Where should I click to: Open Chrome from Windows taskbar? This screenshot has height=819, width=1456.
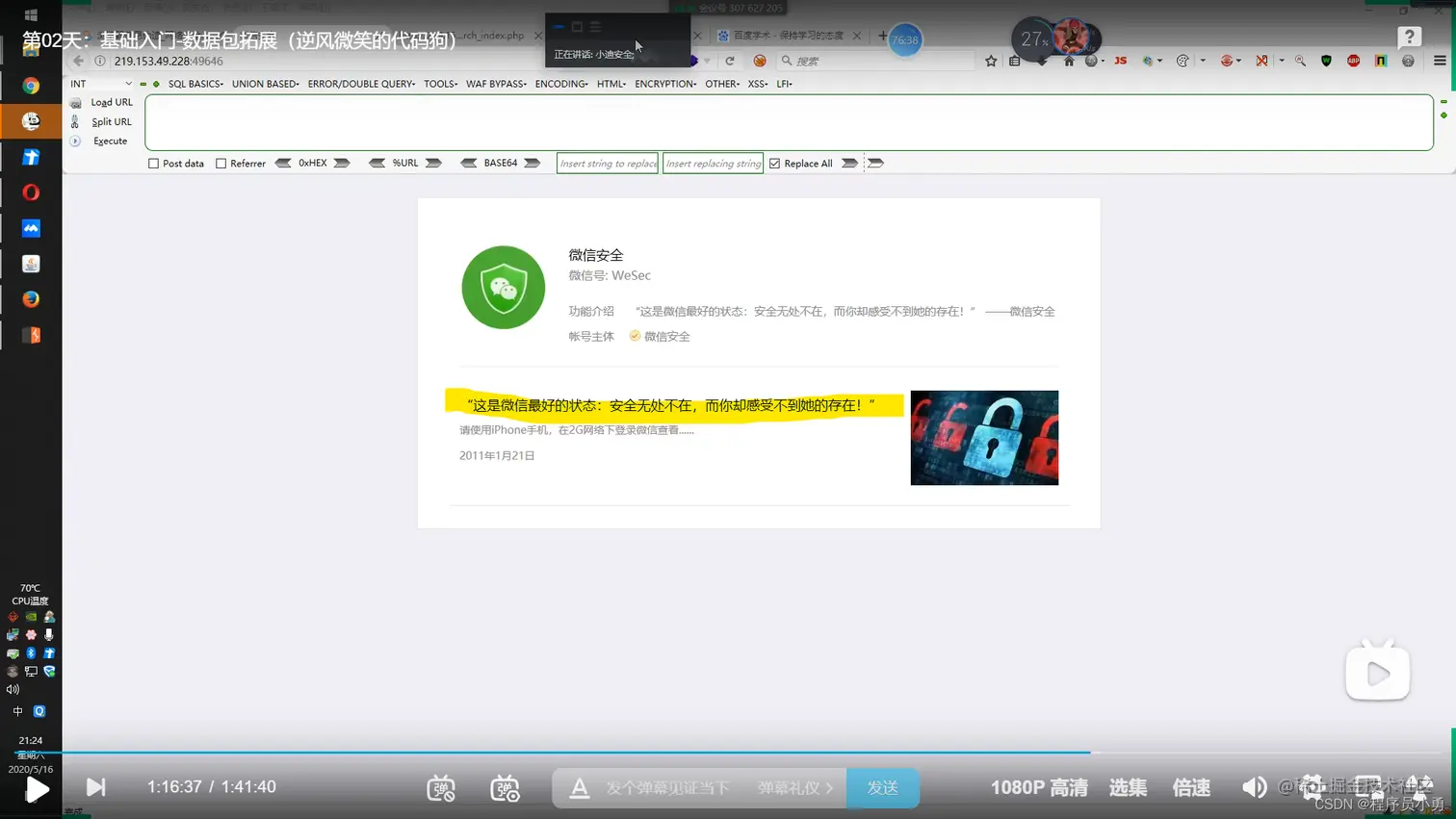tap(31, 86)
